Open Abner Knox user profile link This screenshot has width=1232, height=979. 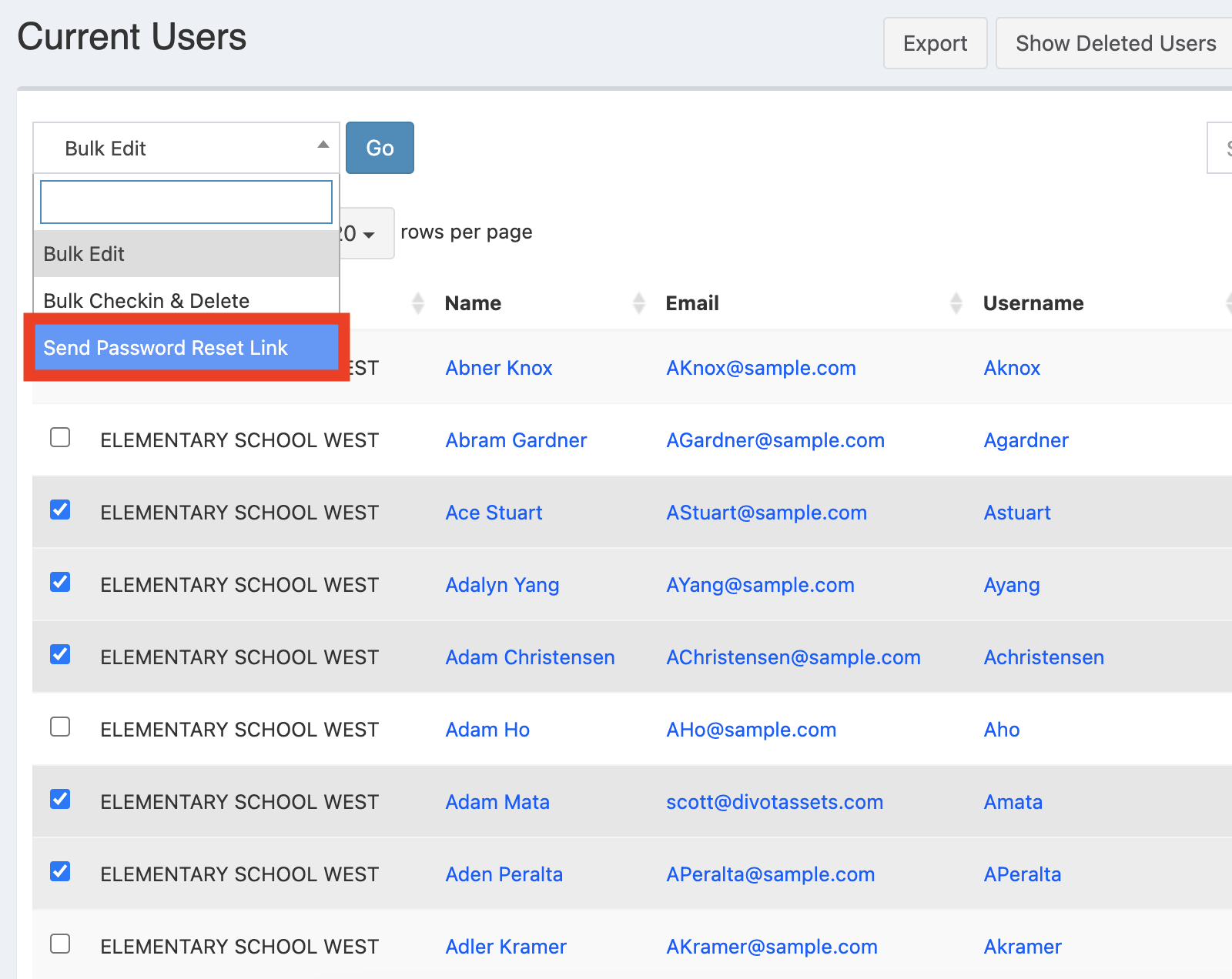498,368
